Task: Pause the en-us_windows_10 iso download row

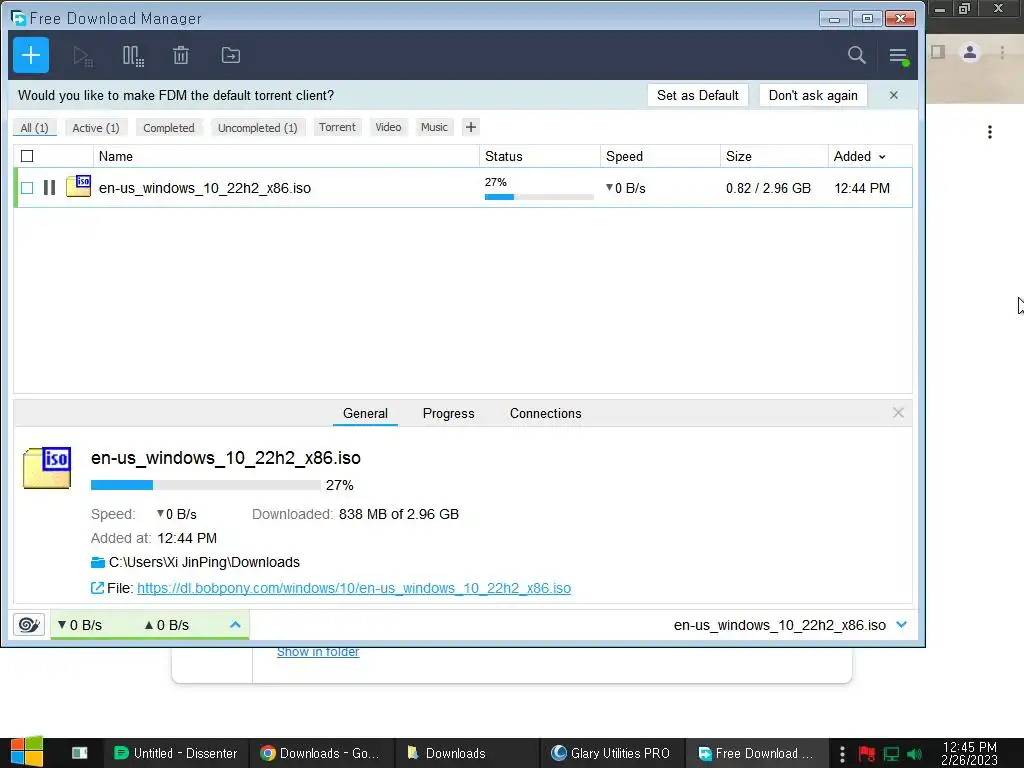Action: click(x=50, y=188)
